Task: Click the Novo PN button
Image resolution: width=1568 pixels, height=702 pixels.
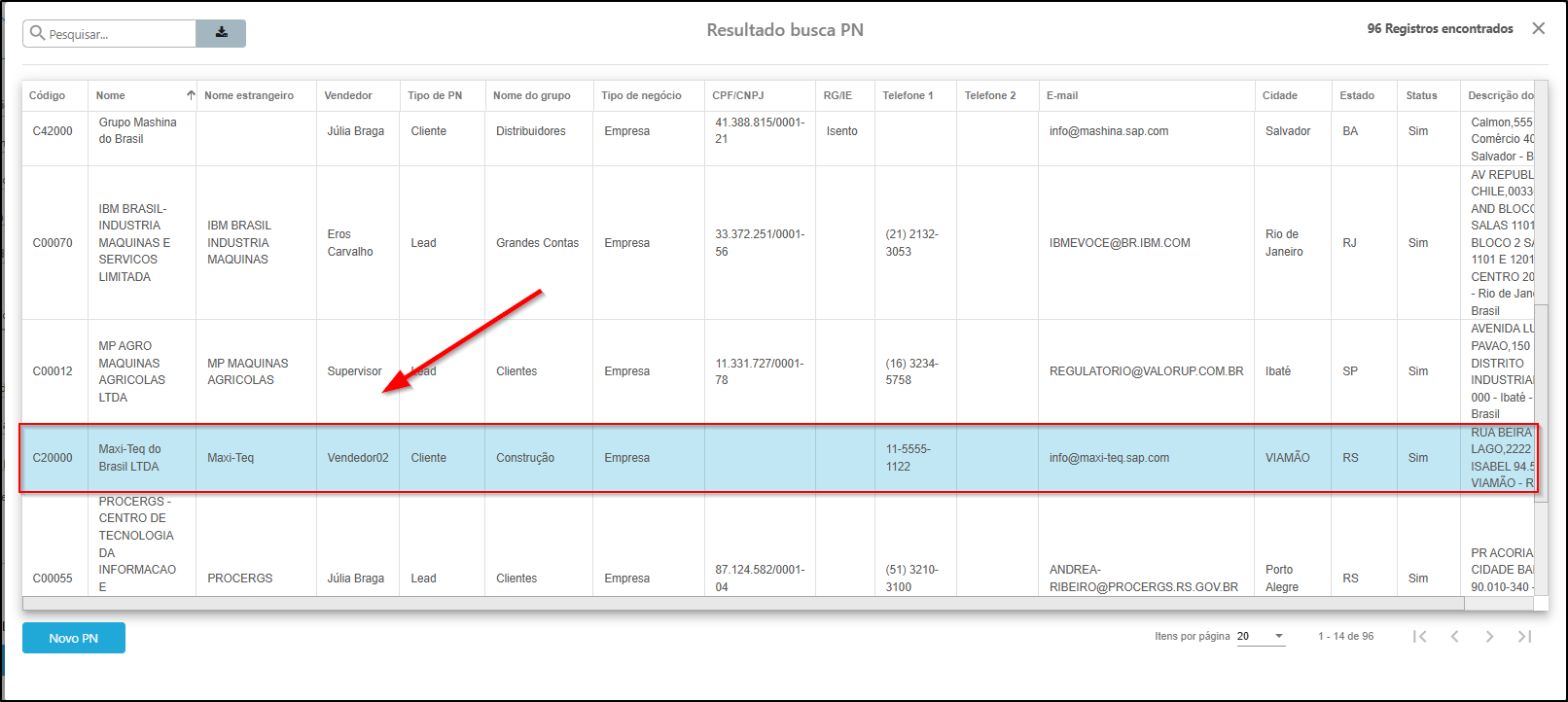Action: click(74, 638)
